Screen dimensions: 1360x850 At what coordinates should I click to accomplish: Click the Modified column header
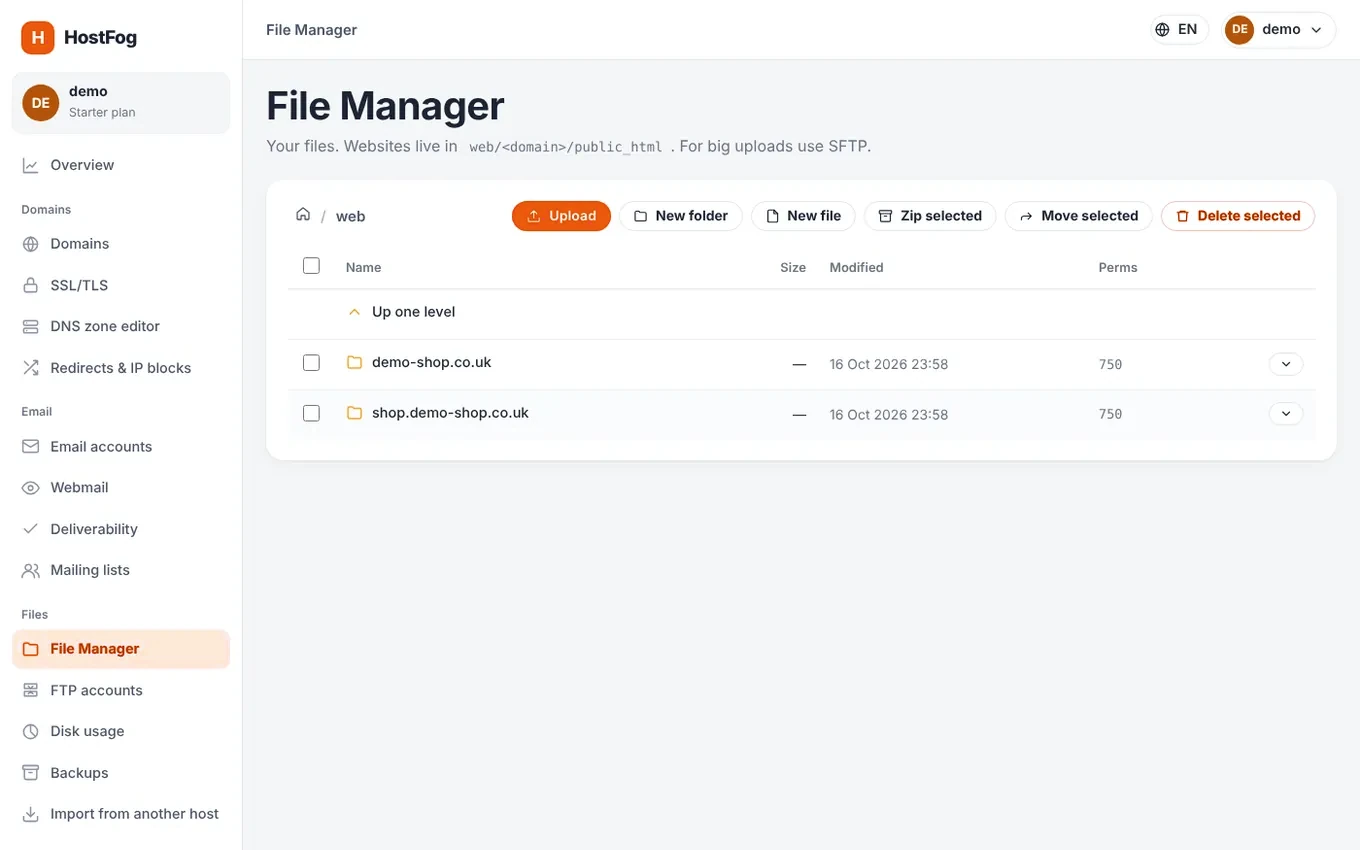856,267
